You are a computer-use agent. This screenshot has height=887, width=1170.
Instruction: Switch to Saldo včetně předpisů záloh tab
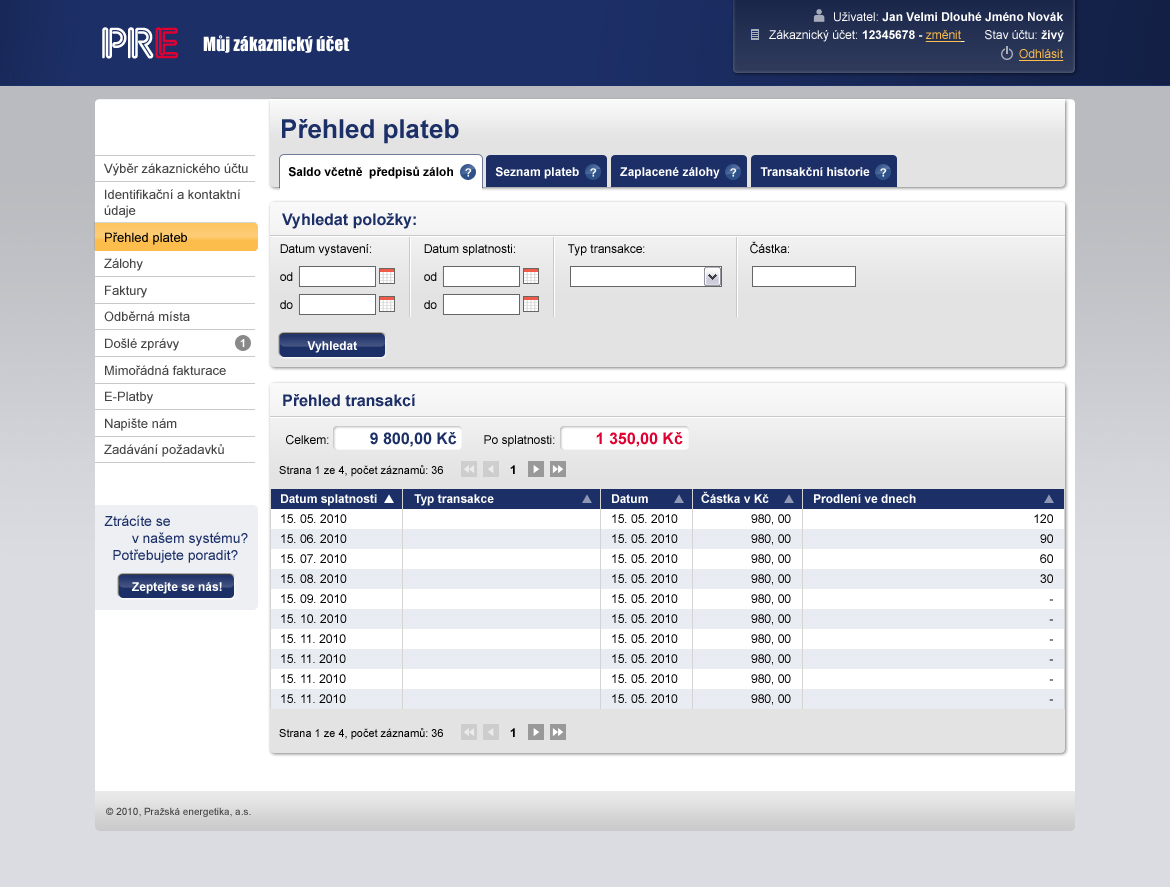pyautogui.click(x=381, y=172)
